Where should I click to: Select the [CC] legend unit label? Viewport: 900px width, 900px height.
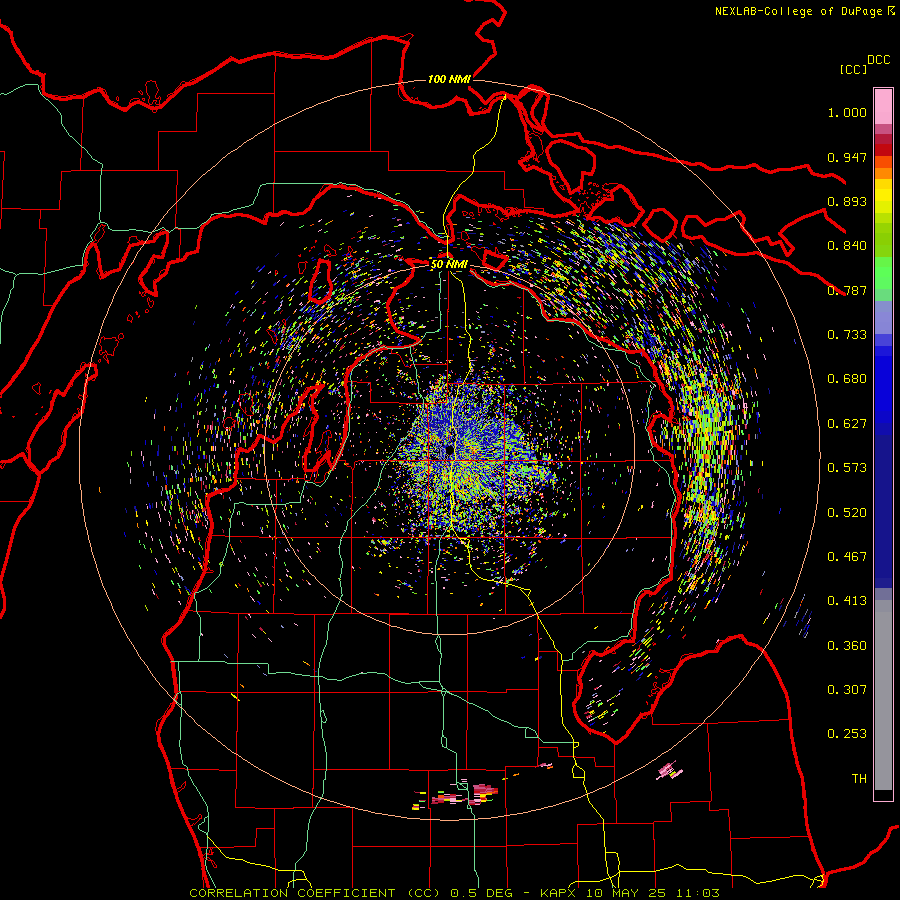pyautogui.click(x=853, y=69)
